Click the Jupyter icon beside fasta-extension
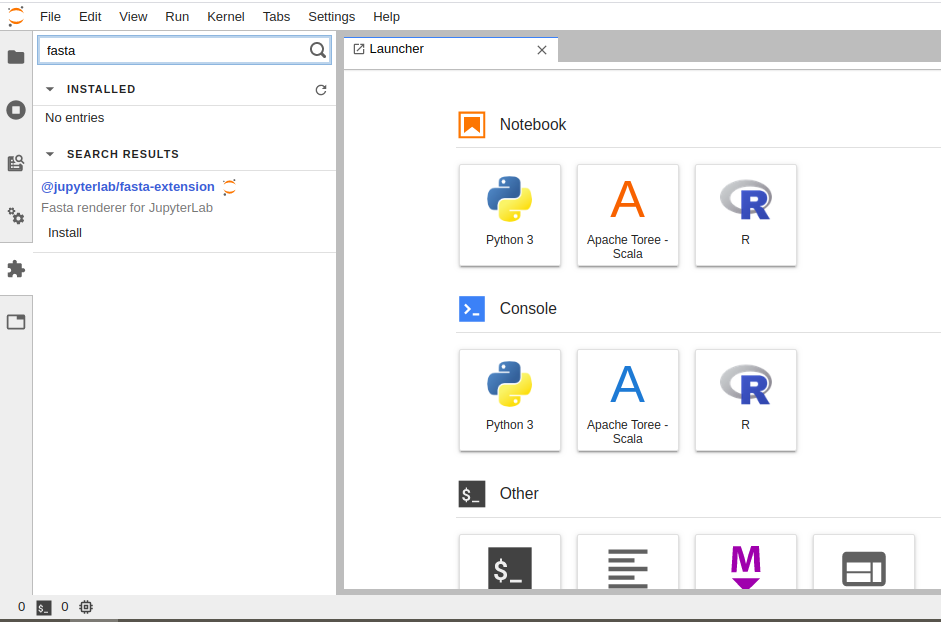 point(229,187)
